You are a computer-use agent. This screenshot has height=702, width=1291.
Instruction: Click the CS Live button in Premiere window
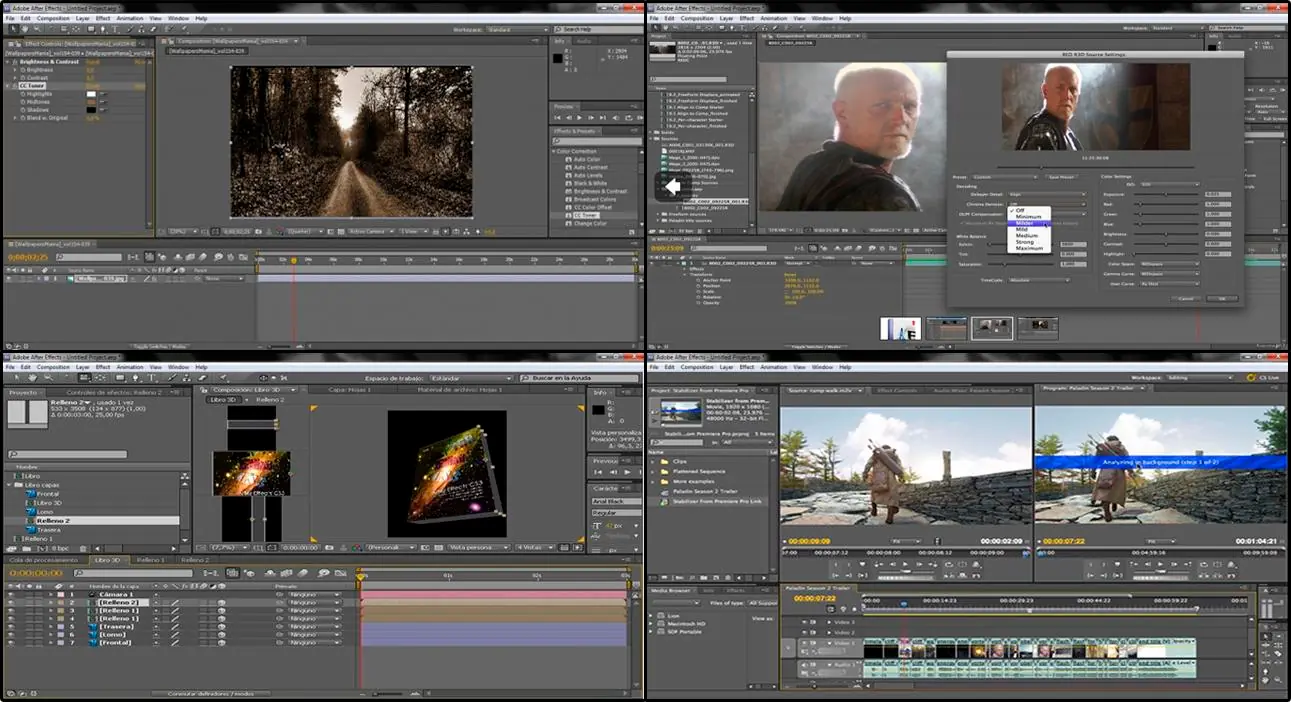pyautogui.click(x=1263, y=378)
